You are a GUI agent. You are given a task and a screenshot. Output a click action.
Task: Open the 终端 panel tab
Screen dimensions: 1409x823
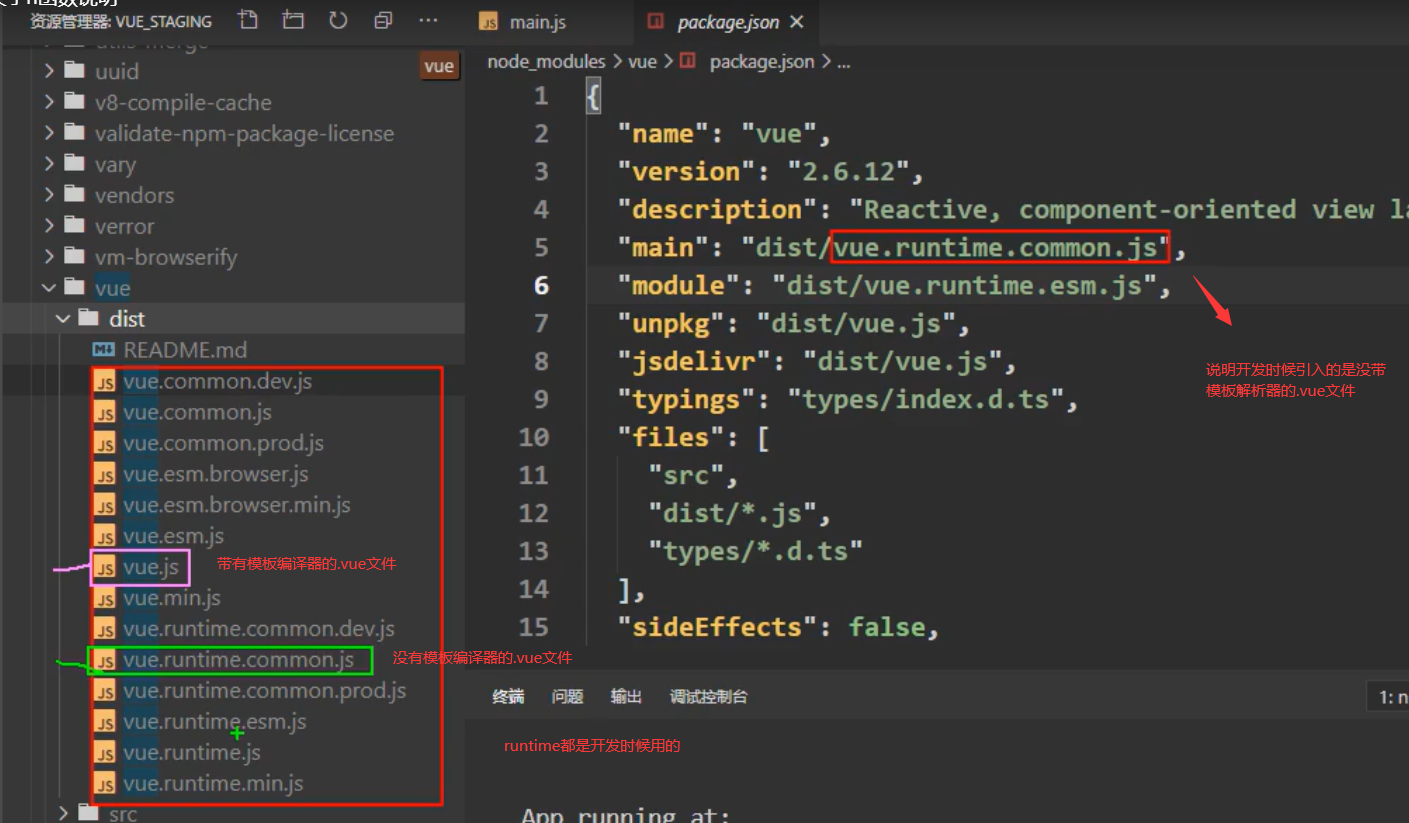click(508, 696)
